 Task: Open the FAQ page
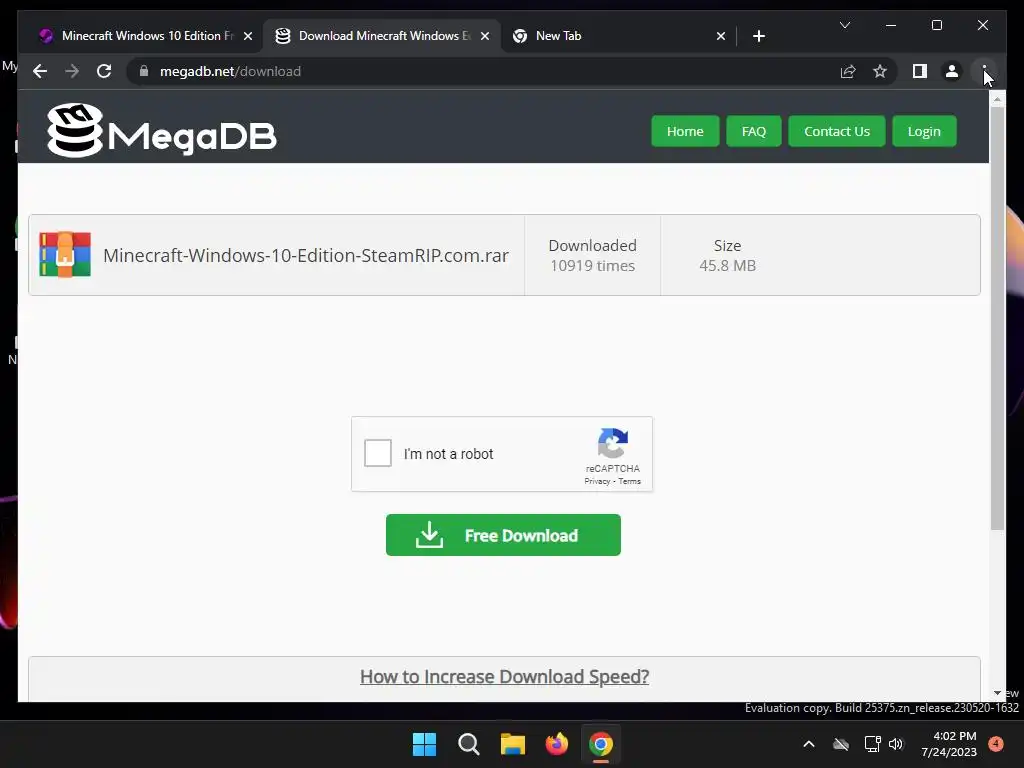754,131
